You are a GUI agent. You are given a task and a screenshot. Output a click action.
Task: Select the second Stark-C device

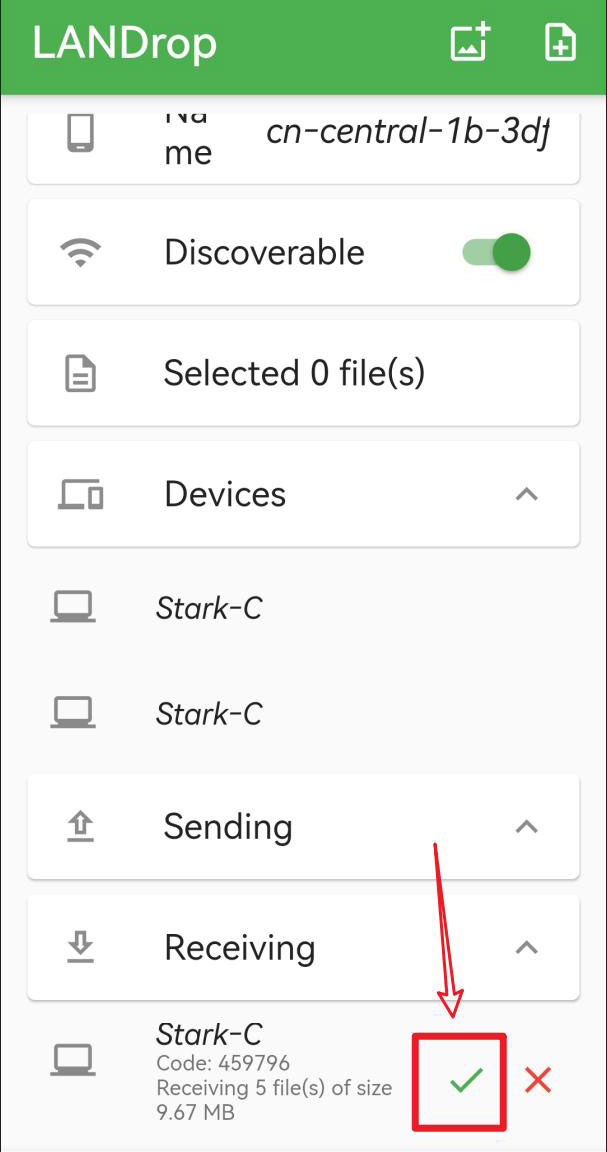[x=209, y=714]
